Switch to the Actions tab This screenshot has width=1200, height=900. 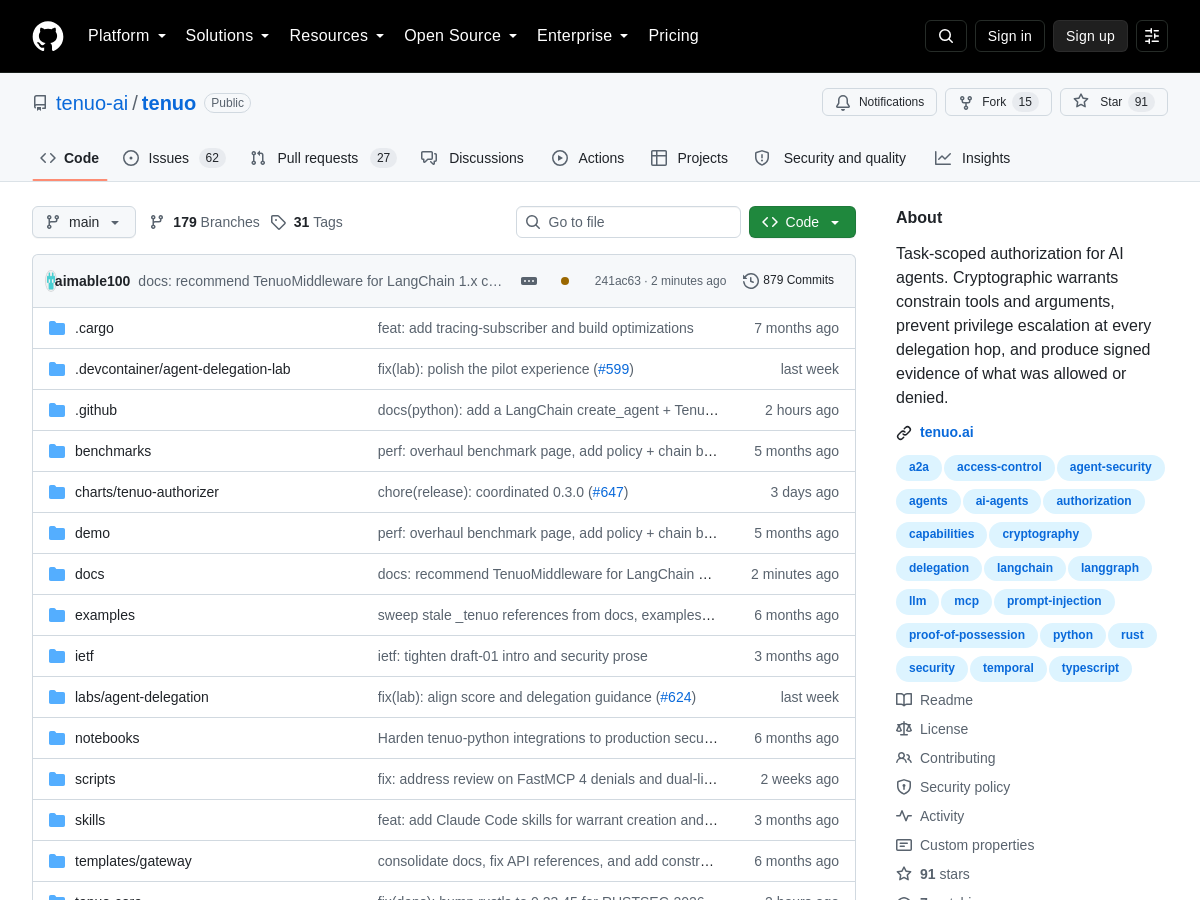tap(588, 158)
